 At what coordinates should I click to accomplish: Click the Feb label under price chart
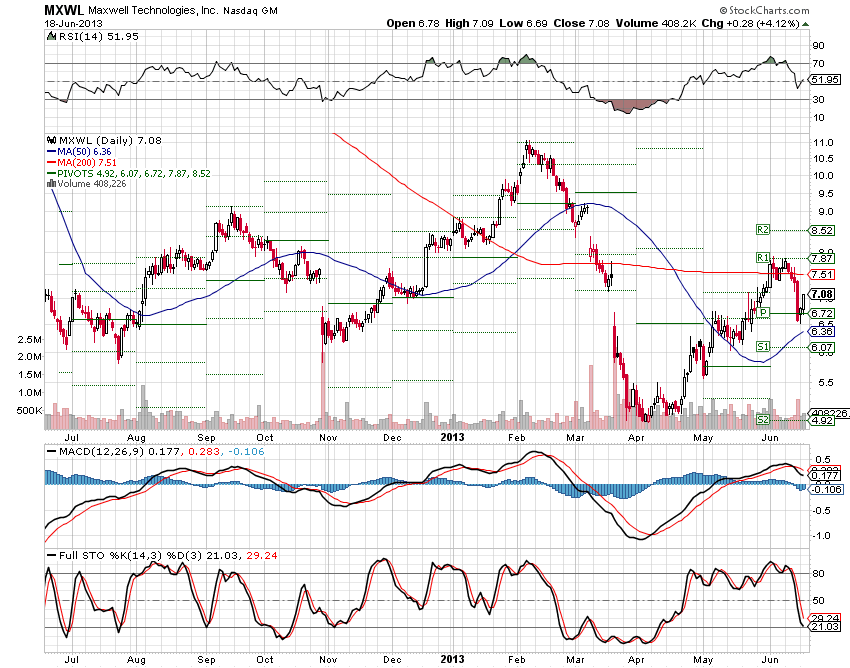point(516,438)
